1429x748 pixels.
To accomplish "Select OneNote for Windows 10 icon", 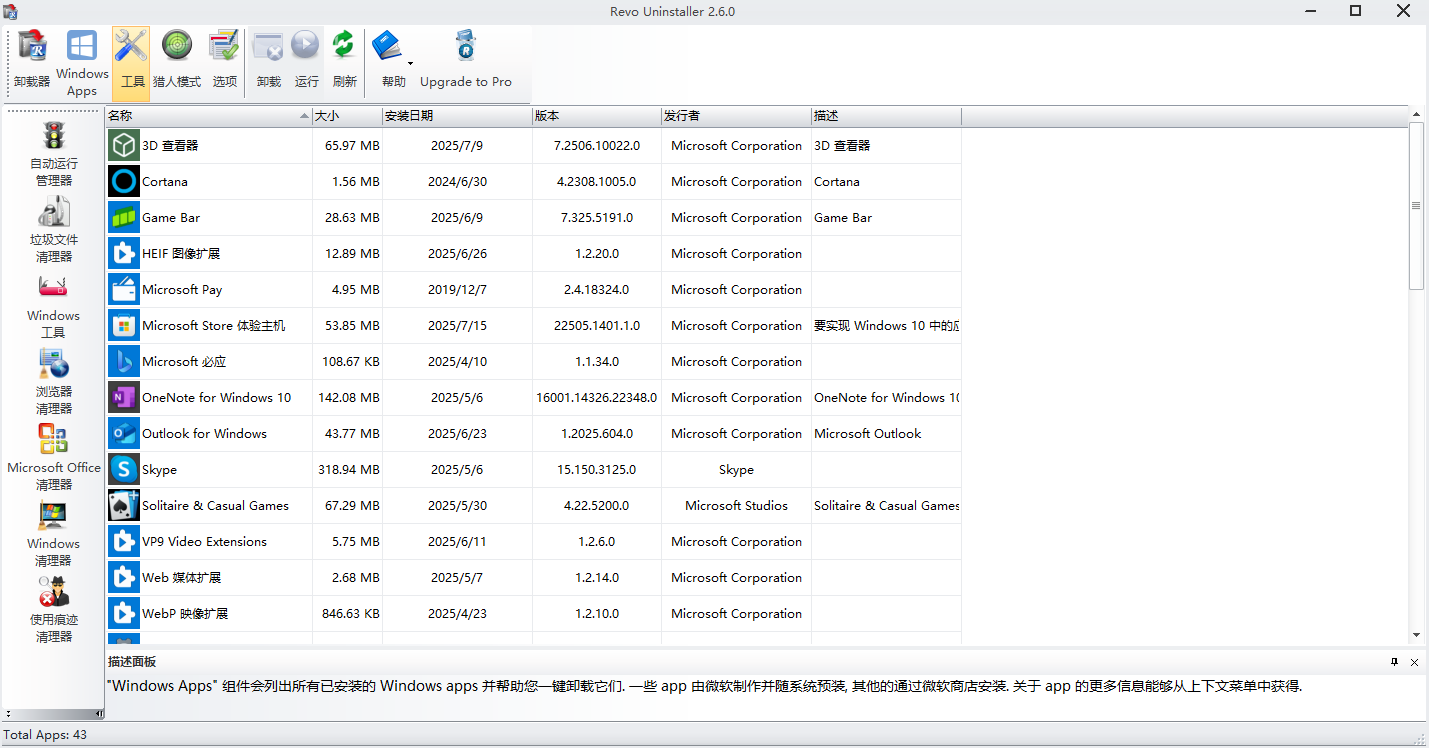I will pyautogui.click(x=124, y=398).
